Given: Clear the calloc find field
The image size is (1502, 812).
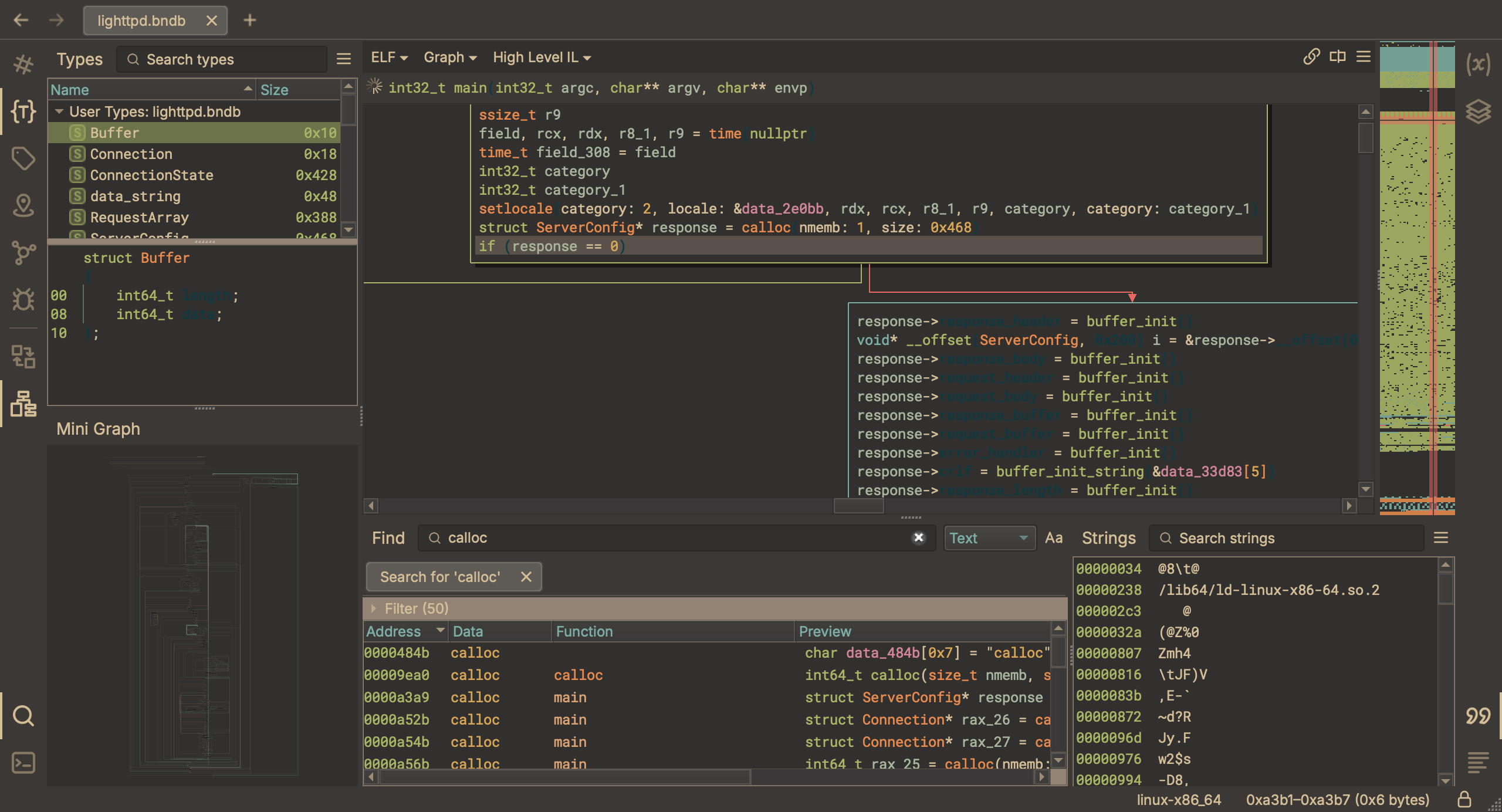Looking at the screenshot, I should (919, 537).
